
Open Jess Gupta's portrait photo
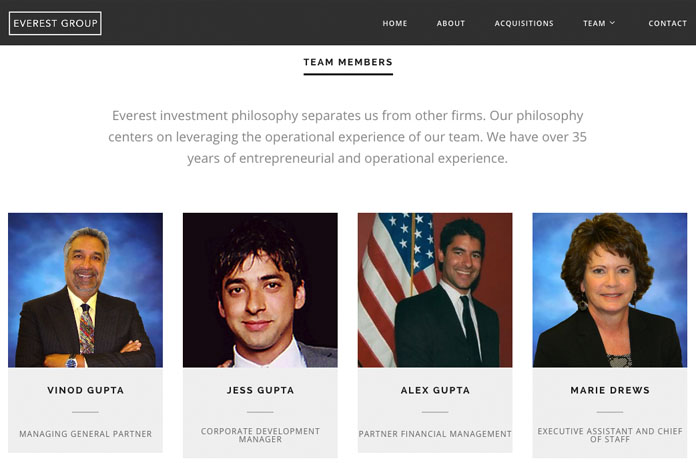[260, 290]
